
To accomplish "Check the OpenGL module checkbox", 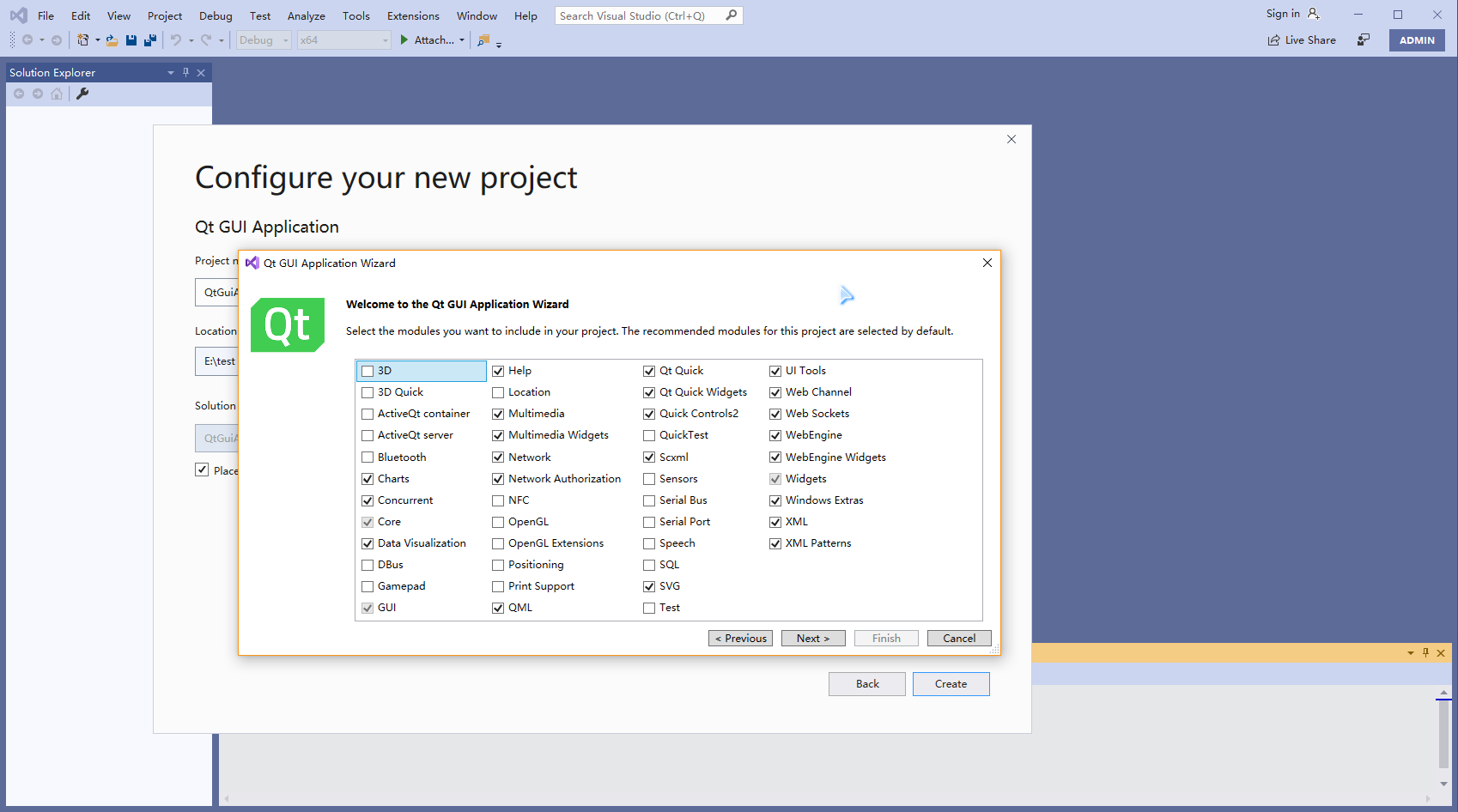I will click(498, 522).
